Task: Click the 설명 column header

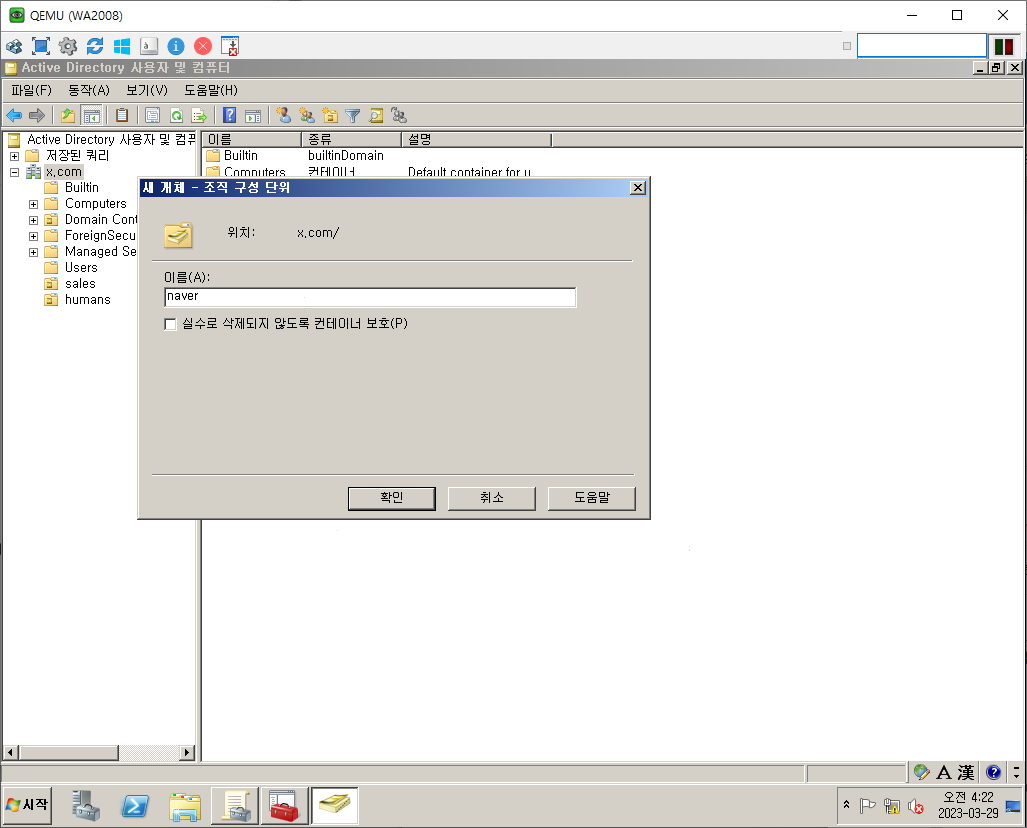Action: coord(476,140)
